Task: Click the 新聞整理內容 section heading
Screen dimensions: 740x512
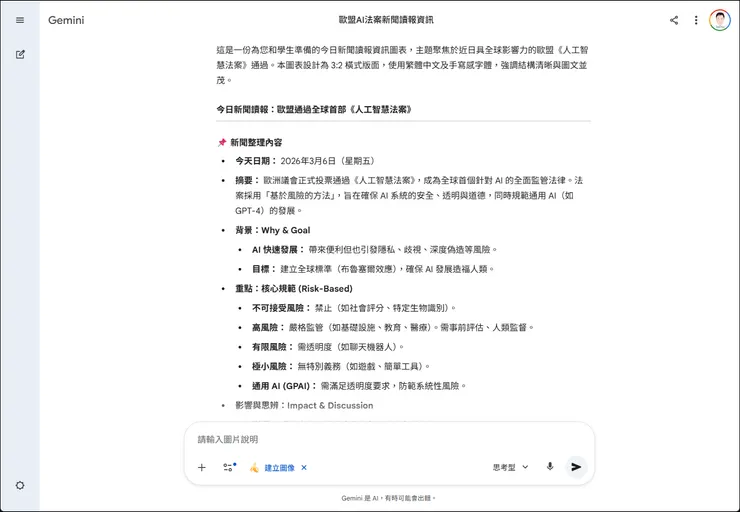Action: (x=256, y=143)
